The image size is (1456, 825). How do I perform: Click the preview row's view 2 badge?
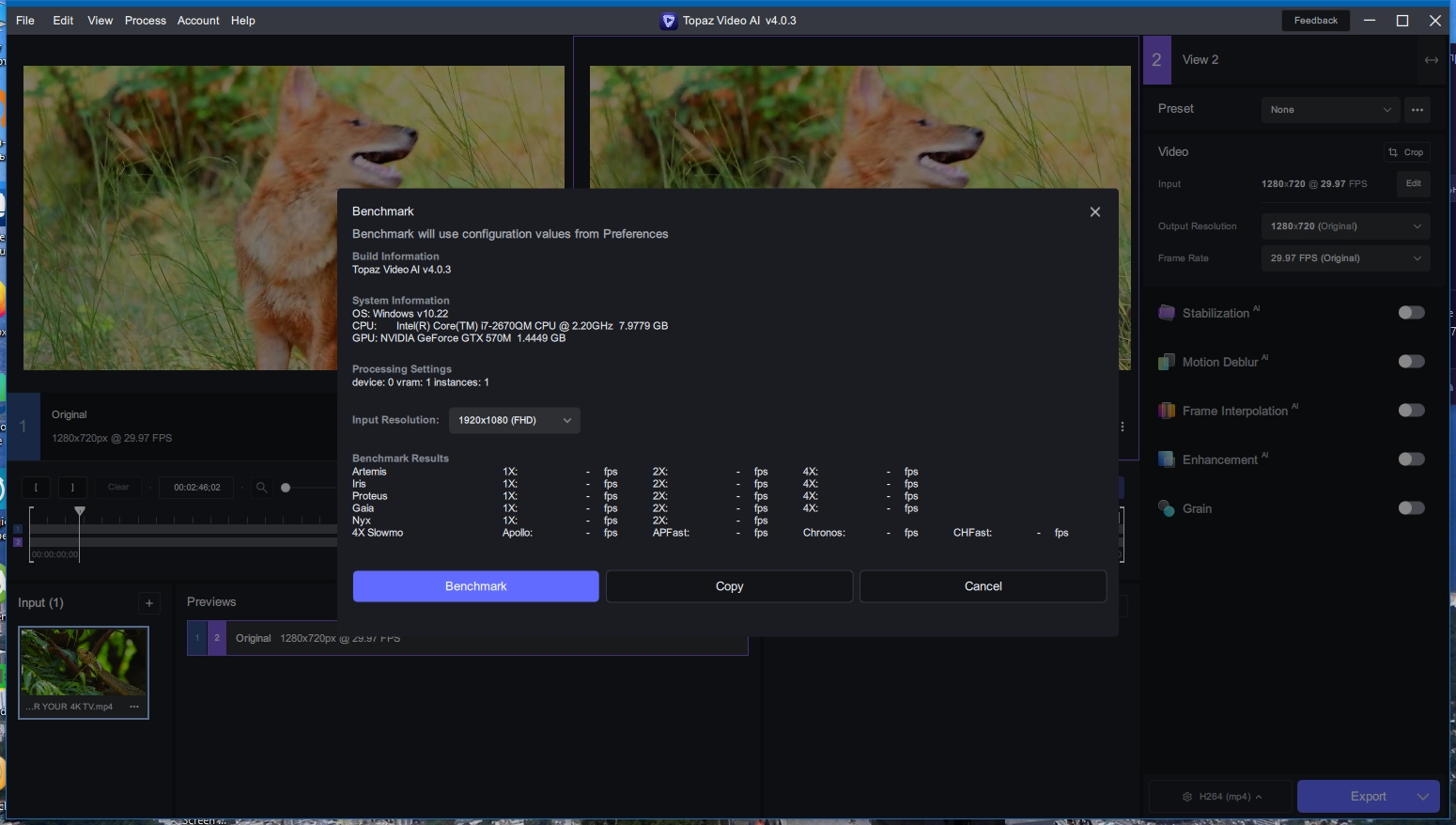(217, 638)
